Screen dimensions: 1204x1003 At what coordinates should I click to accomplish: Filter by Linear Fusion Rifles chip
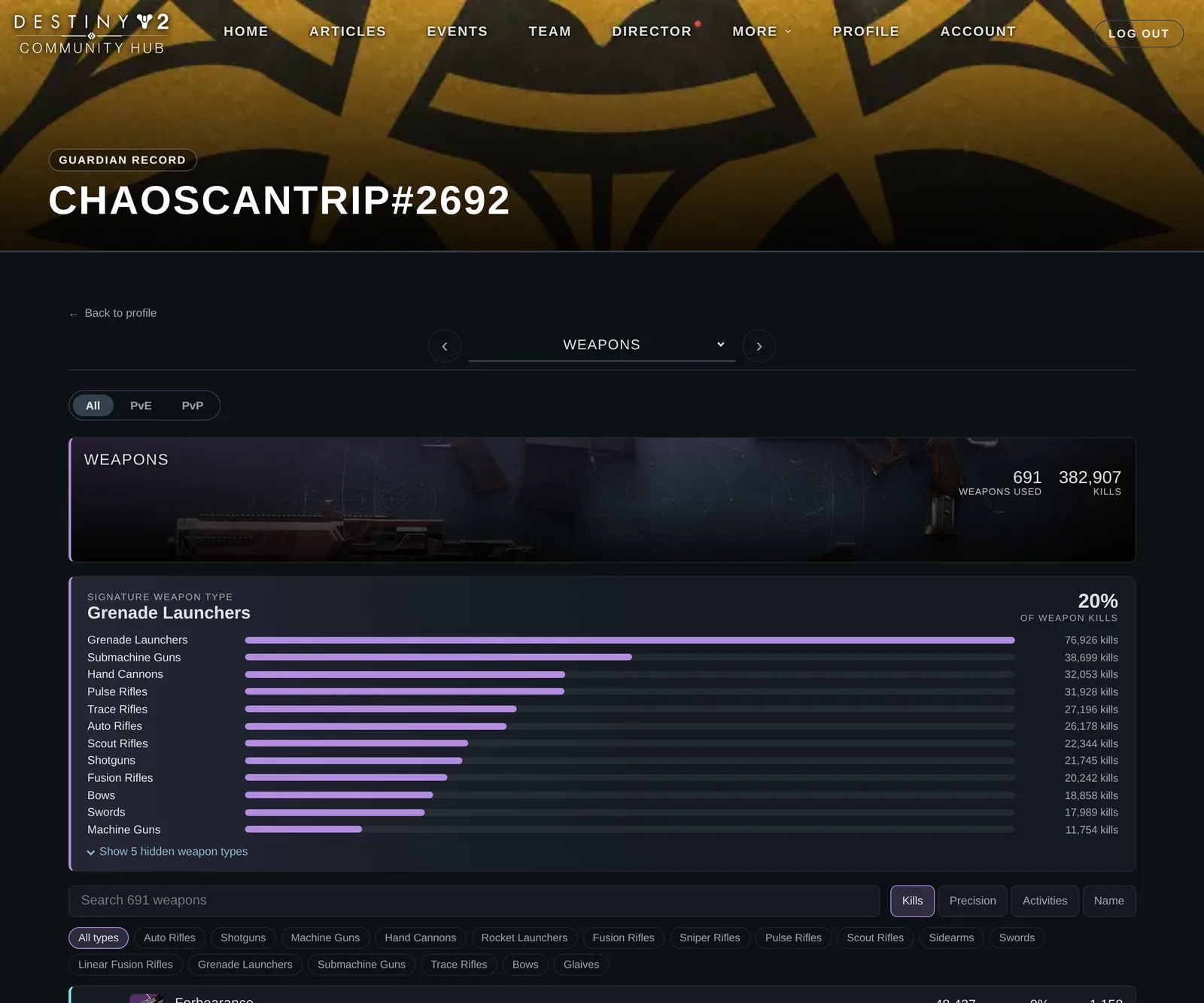tap(126, 965)
